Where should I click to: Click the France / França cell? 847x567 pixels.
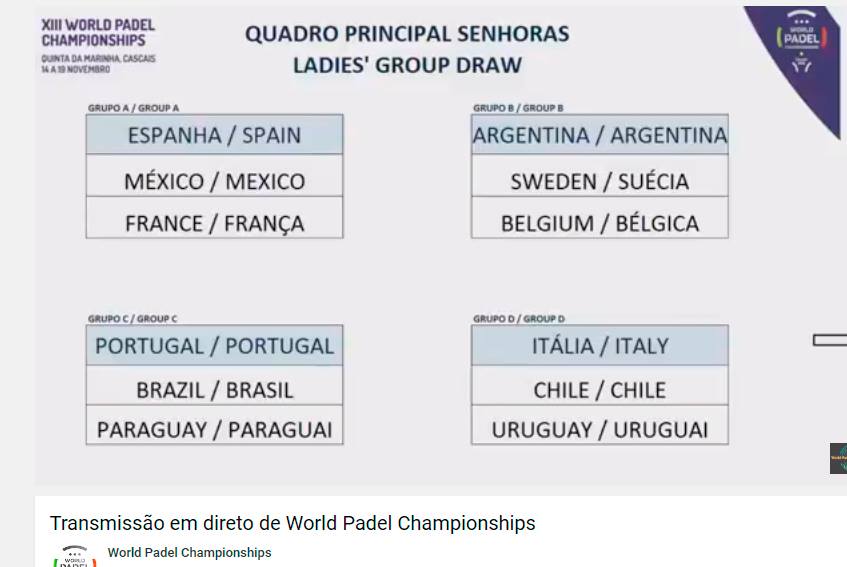pyautogui.click(x=214, y=218)
